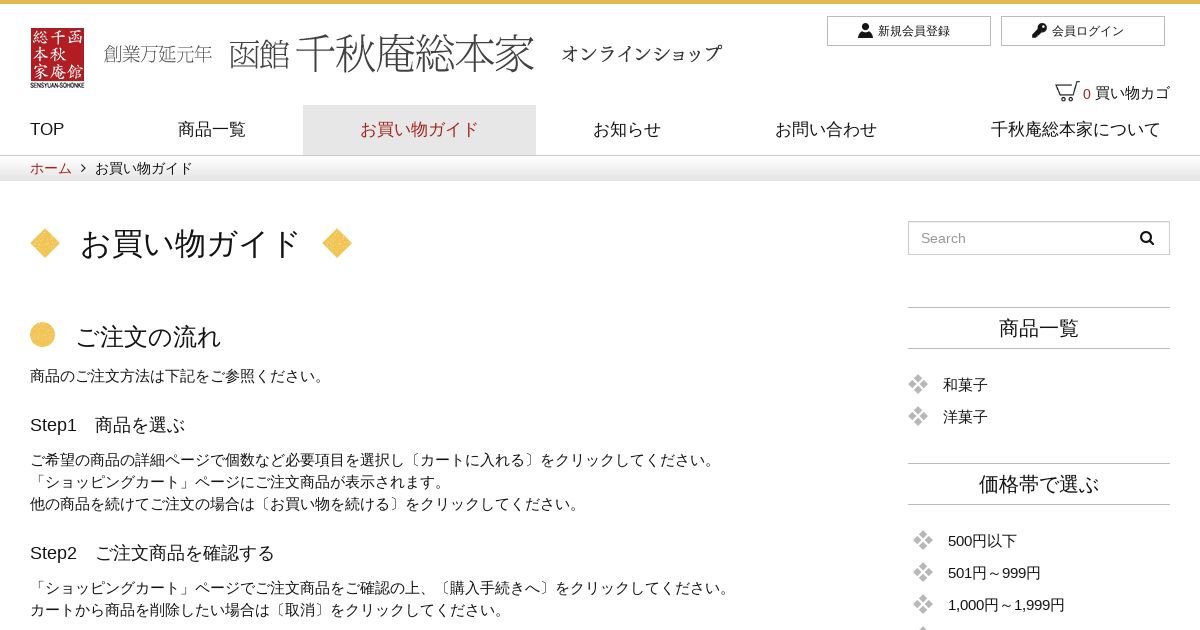This screenshot has width=1200, height=630.
Task: Click Step1 商品を選ぶ heading
Action: coord(108,425)
